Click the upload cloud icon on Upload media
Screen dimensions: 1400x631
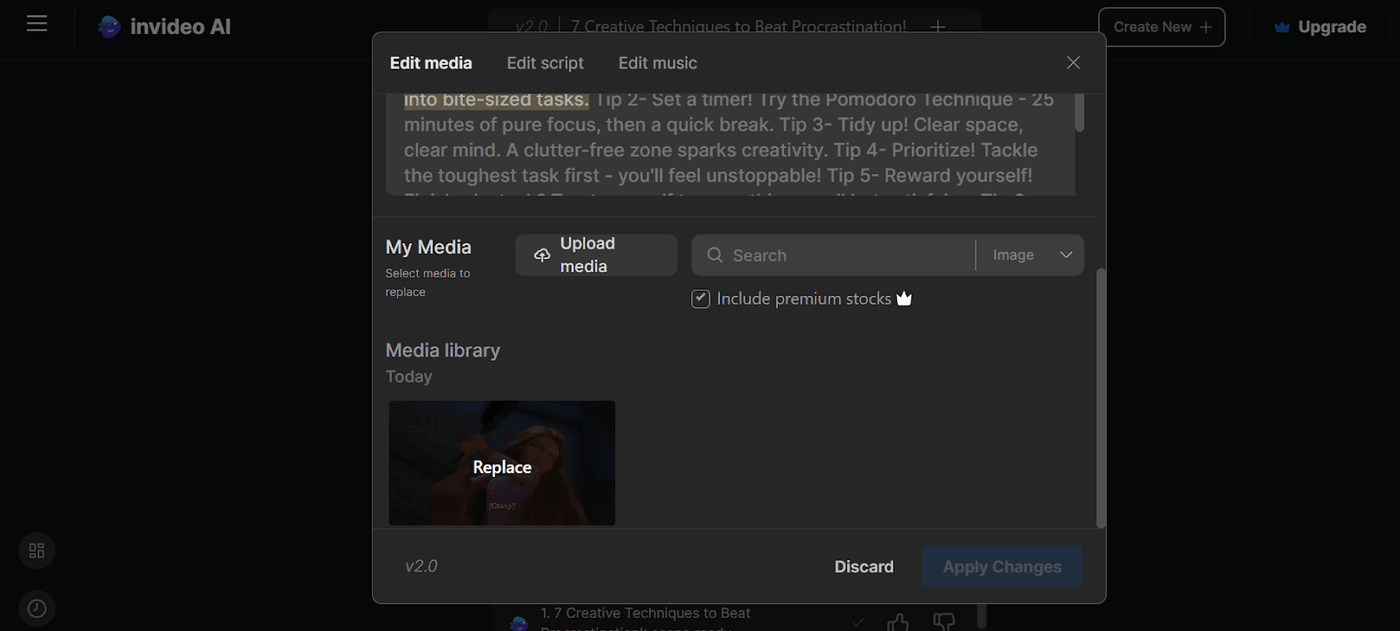pyautogui.click(x=542, y=255)
